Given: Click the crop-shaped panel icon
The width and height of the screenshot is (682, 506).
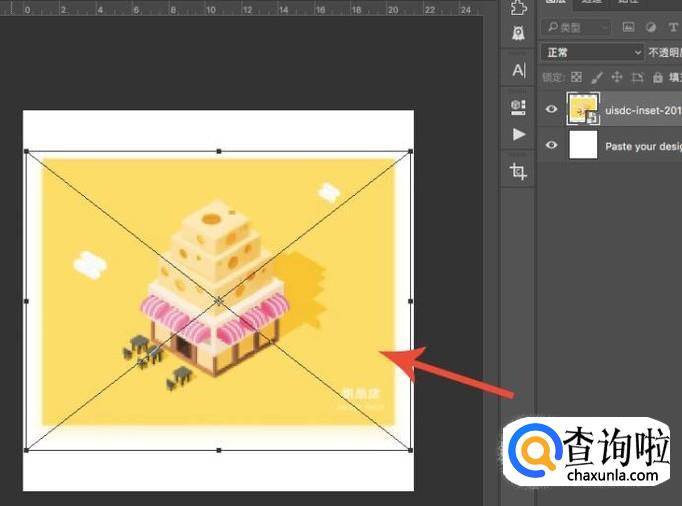Looking at the screenshot, I should 518,171.
